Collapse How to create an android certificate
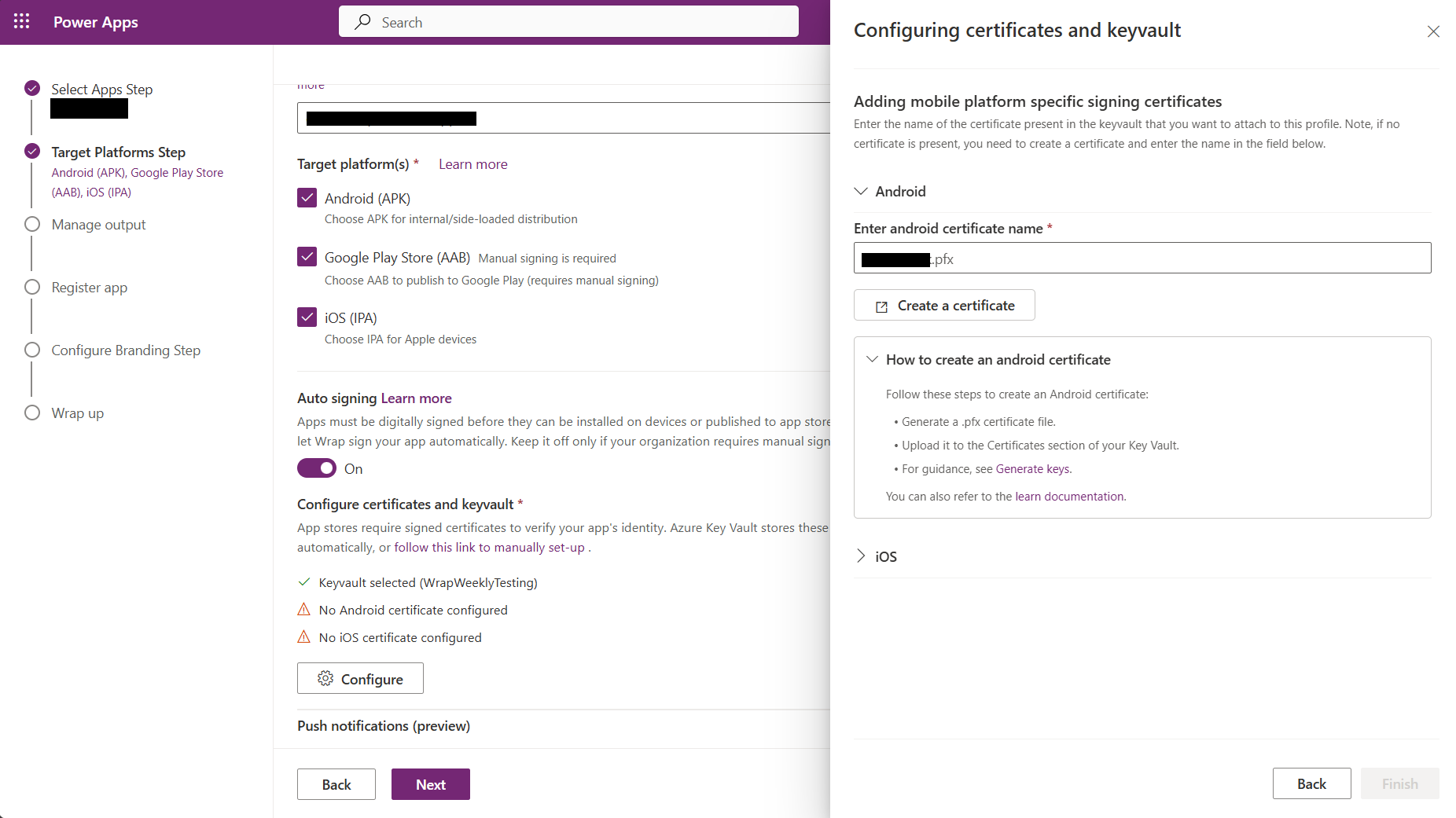The image size is (1456, 818). coord(872,360)
